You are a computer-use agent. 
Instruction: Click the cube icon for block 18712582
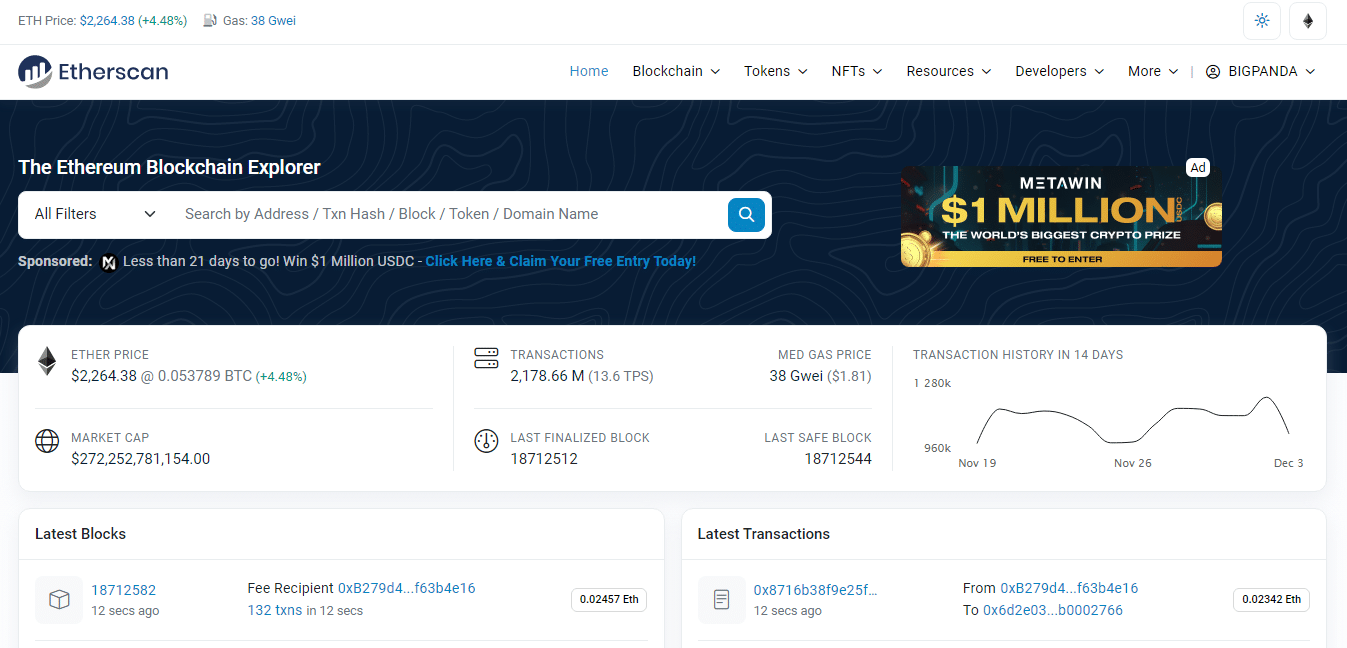click(x=58, y=599)
